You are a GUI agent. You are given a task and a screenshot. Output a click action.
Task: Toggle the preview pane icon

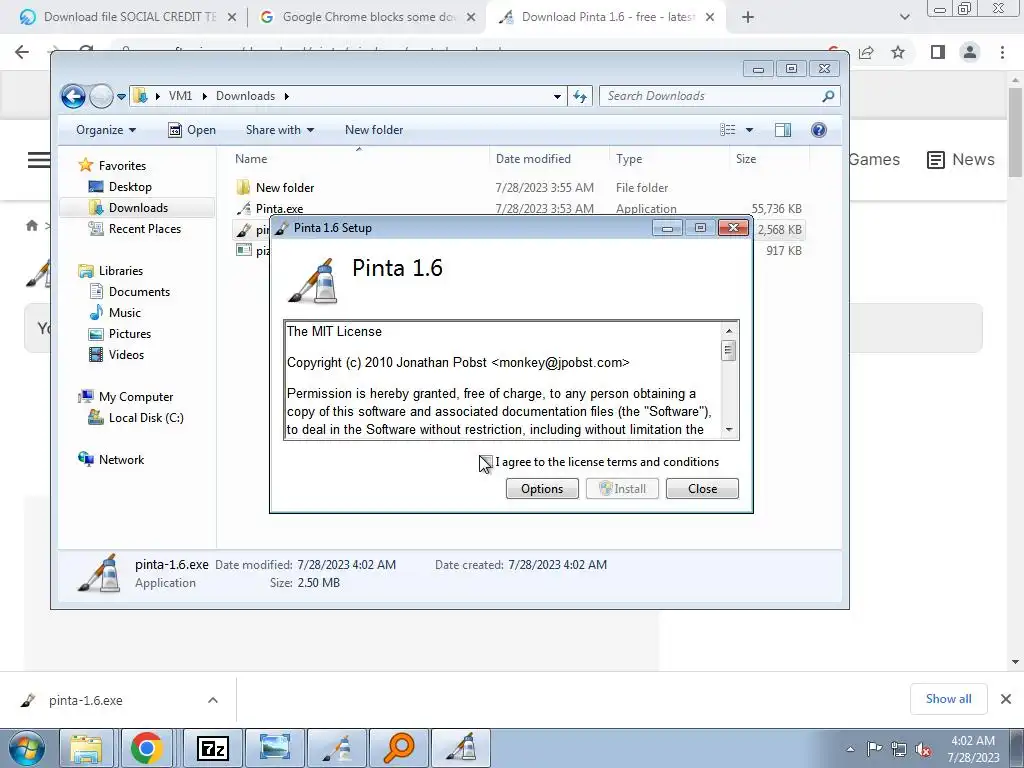(783, 130)
